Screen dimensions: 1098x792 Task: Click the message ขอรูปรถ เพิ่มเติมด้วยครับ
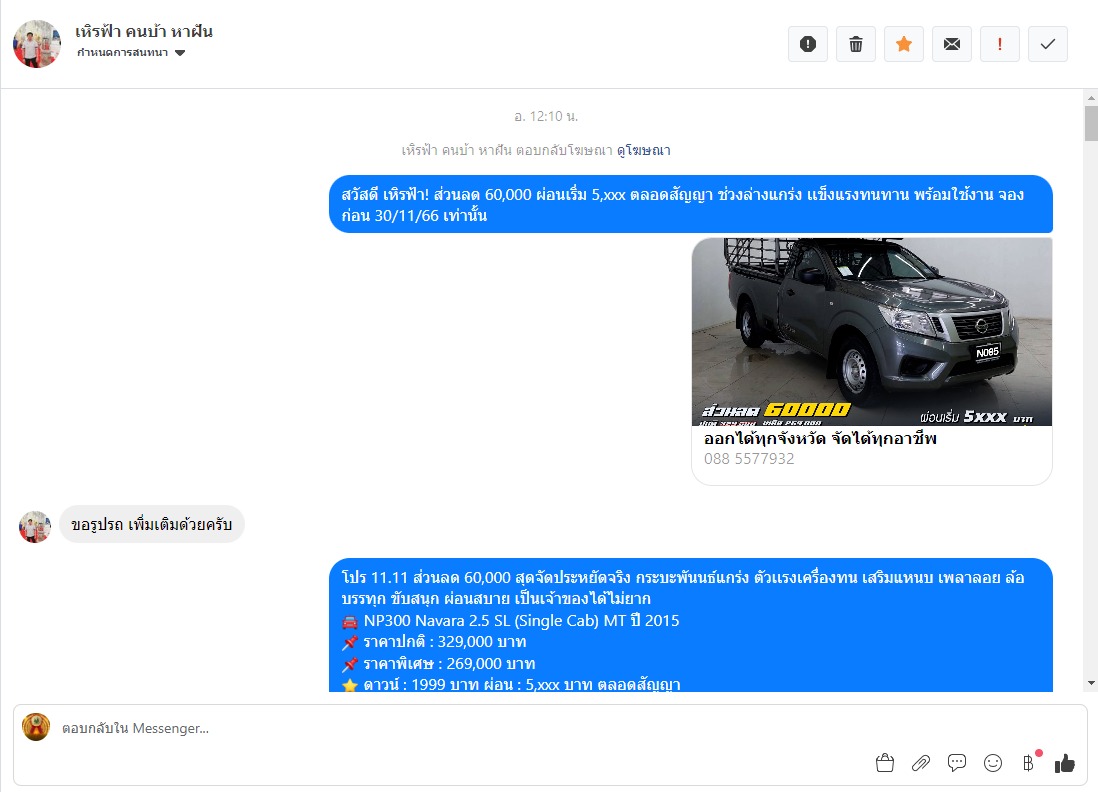[152, 524]
